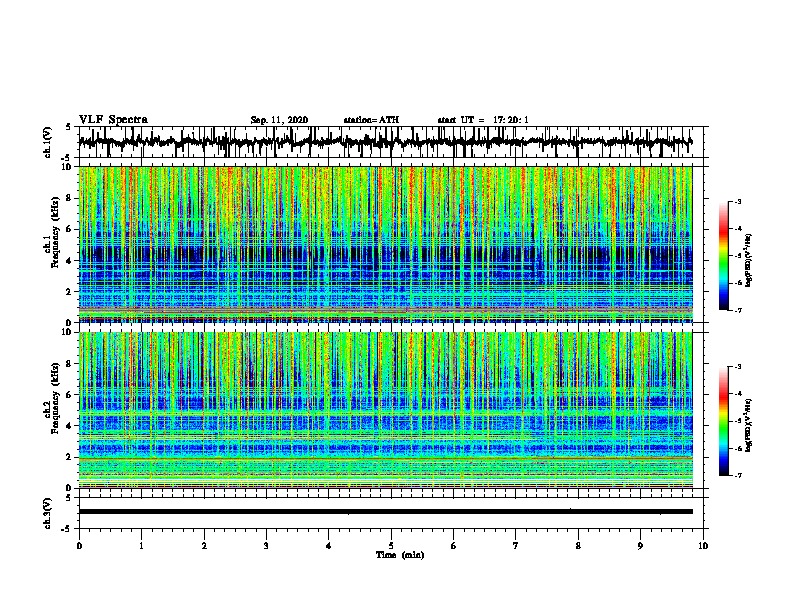The width and height of the screenshot is (792, 612).
Task: Click time axis tick label "4"
Action: click(329, 546)
